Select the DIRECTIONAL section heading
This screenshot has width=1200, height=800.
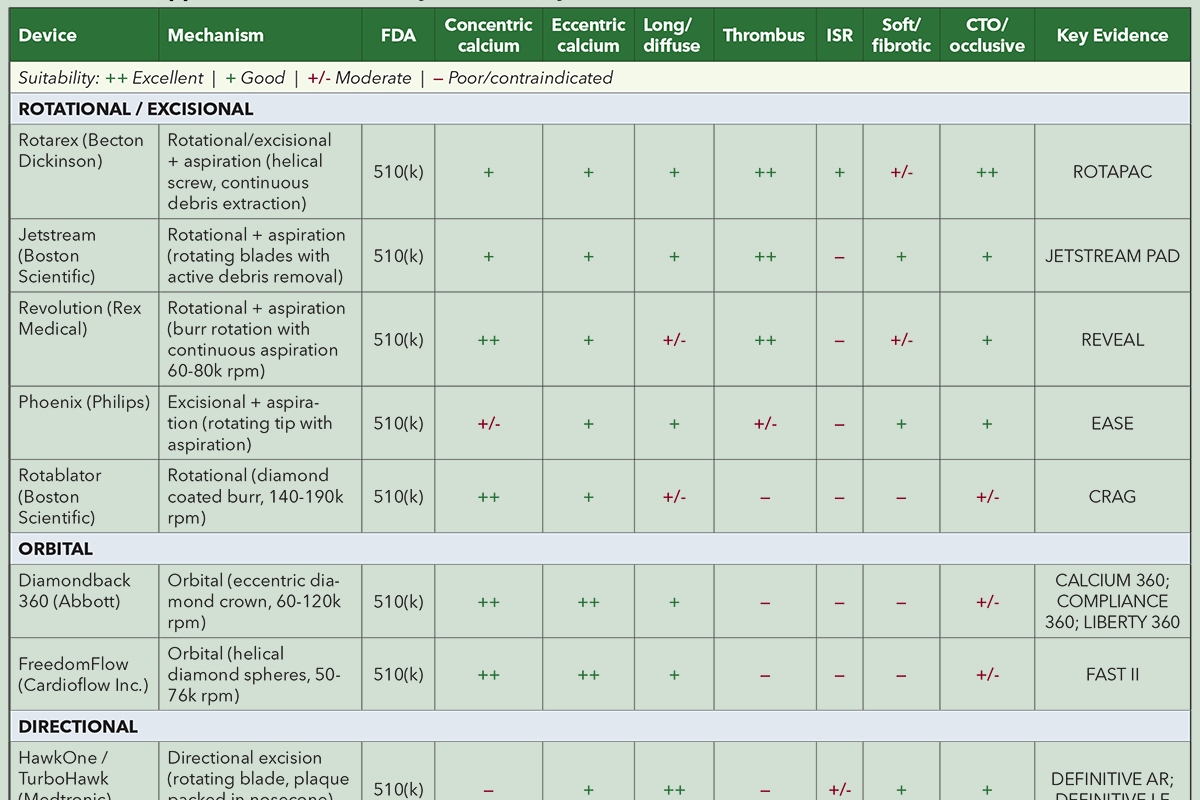[x=600, y=726]
